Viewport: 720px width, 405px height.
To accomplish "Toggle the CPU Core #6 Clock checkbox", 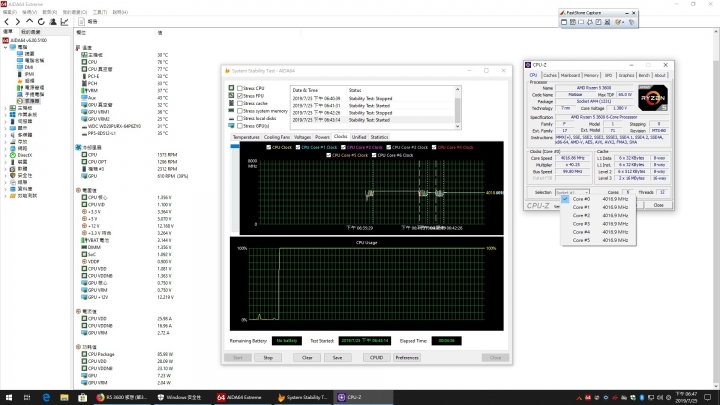I will 374,155.
